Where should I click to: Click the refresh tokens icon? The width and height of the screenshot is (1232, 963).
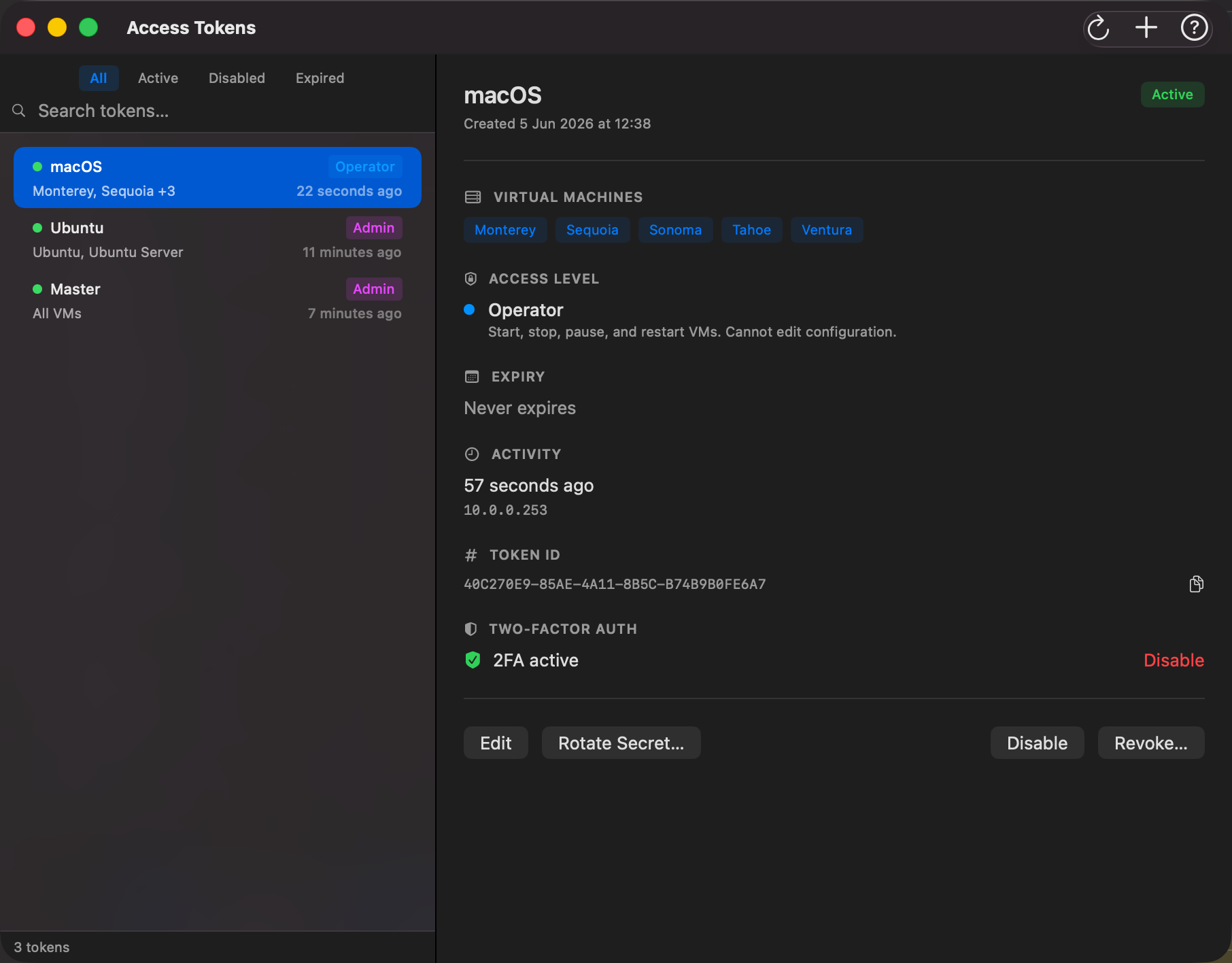click(x=1098, y=28)
